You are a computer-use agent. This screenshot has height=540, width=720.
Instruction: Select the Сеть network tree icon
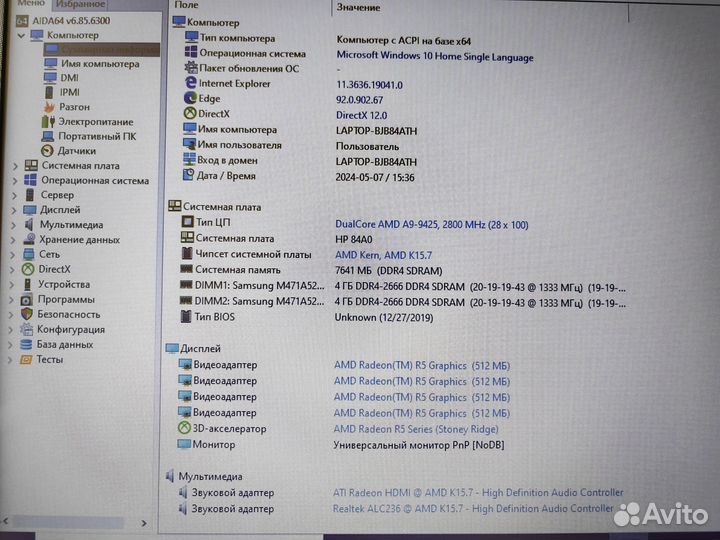pyautogui.click(x=28, y=254)
